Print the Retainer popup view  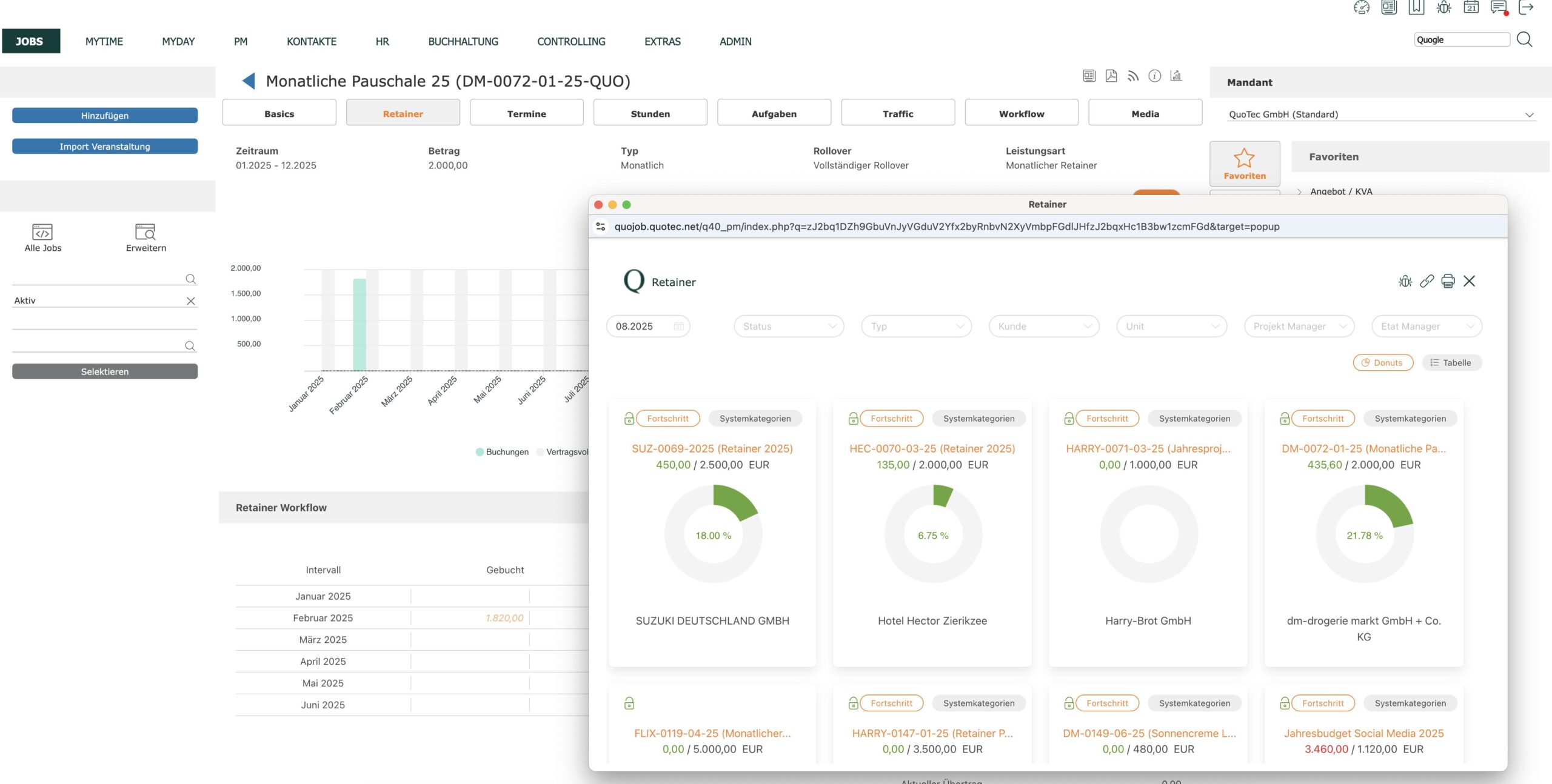(1448, 281)
